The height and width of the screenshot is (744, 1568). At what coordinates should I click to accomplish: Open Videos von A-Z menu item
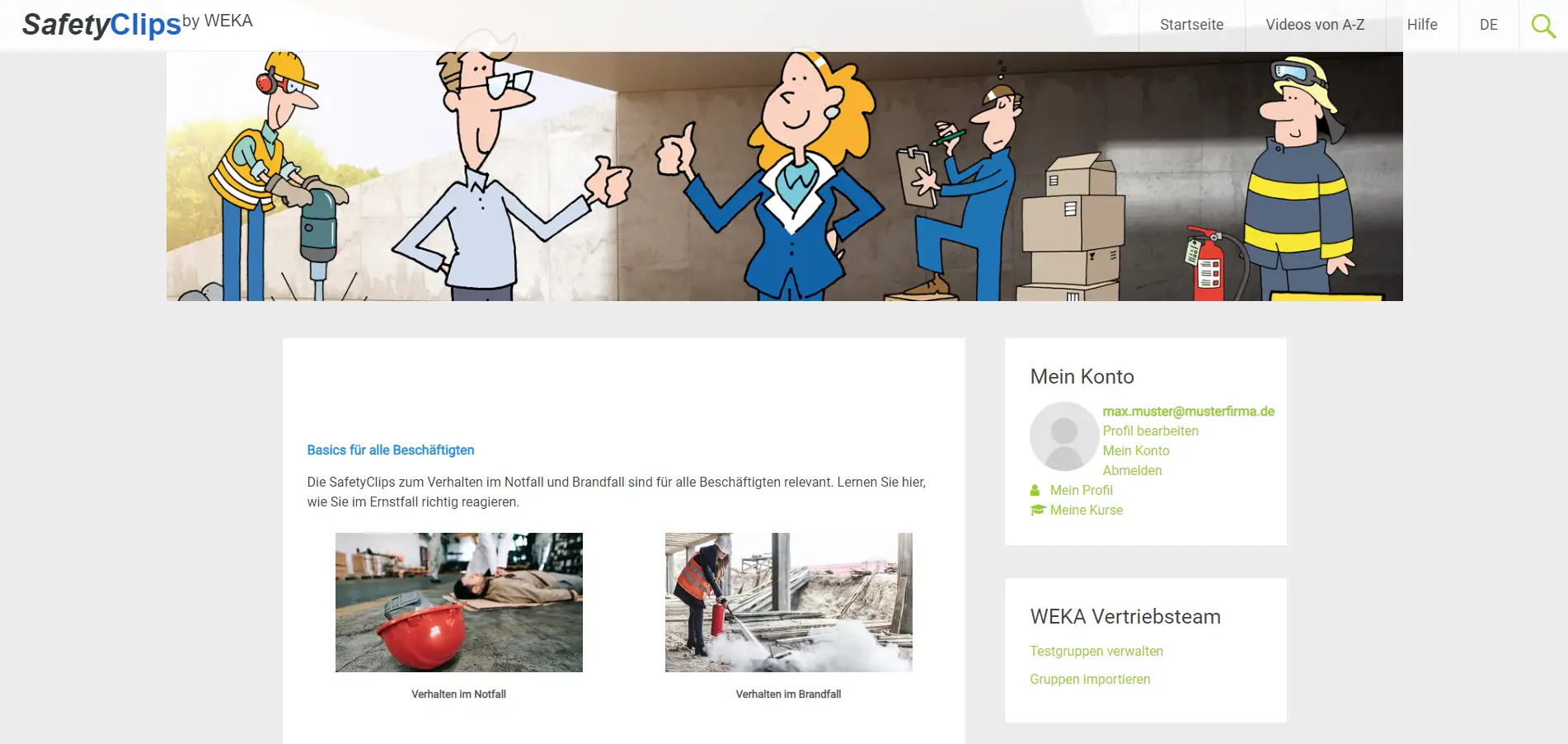tap(1316, 25)
